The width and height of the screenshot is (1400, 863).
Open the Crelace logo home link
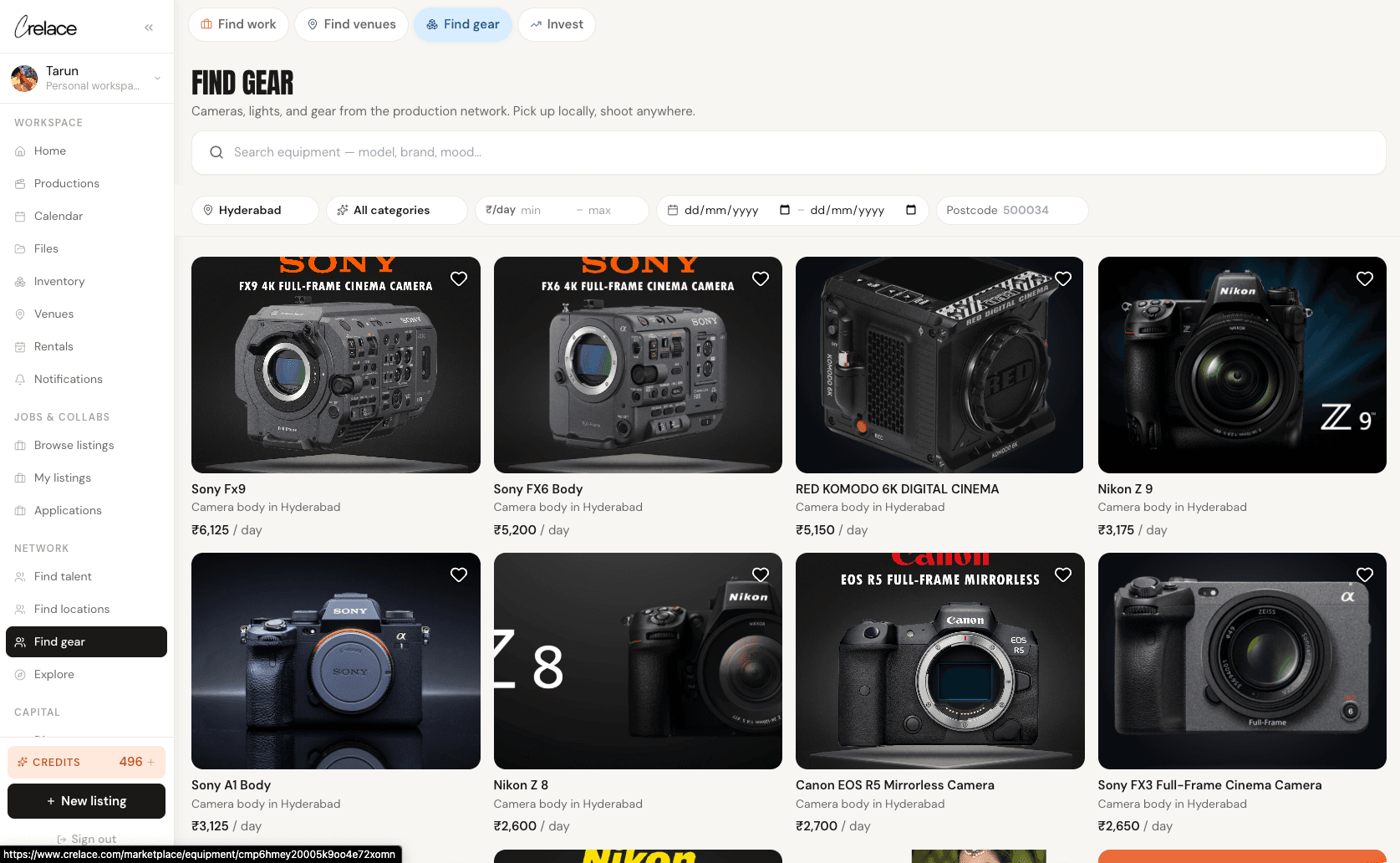click(46, 27)
